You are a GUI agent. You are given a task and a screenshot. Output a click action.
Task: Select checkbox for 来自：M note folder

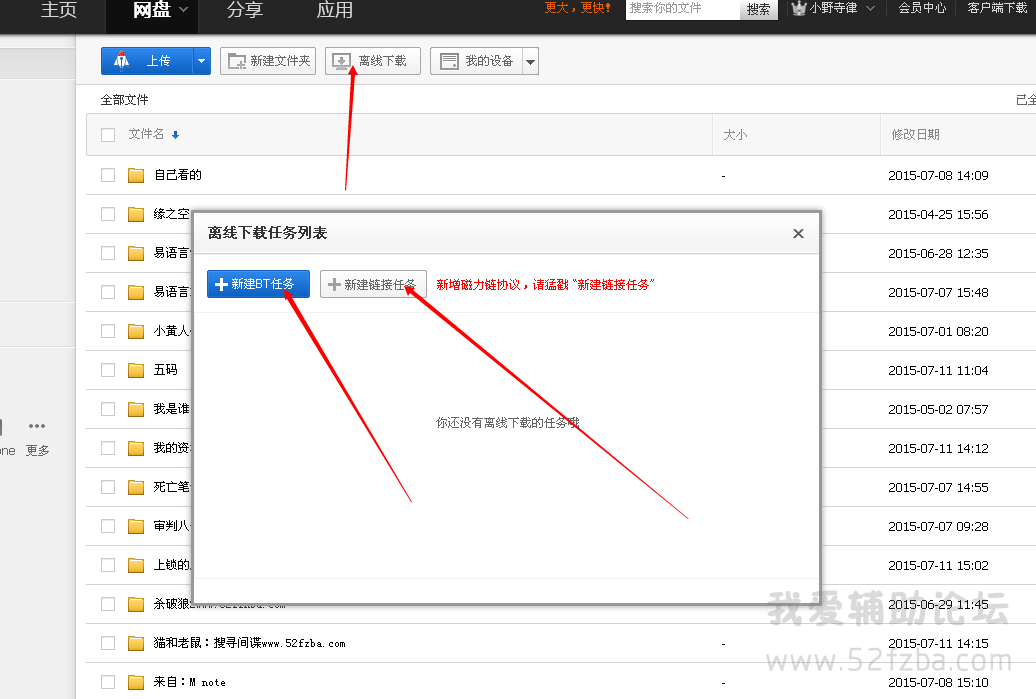(x=108, y=682)
